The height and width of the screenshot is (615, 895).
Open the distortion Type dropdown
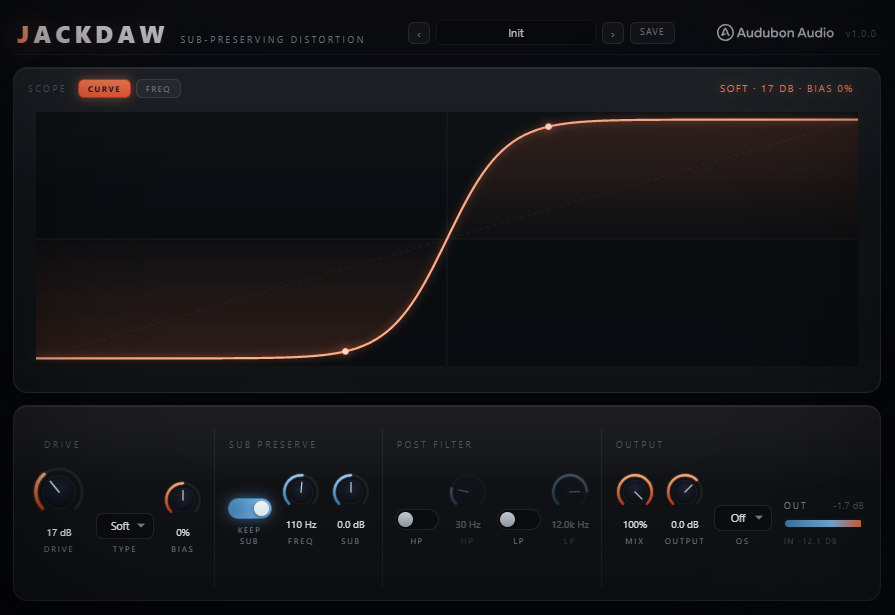tap(124, 526)
